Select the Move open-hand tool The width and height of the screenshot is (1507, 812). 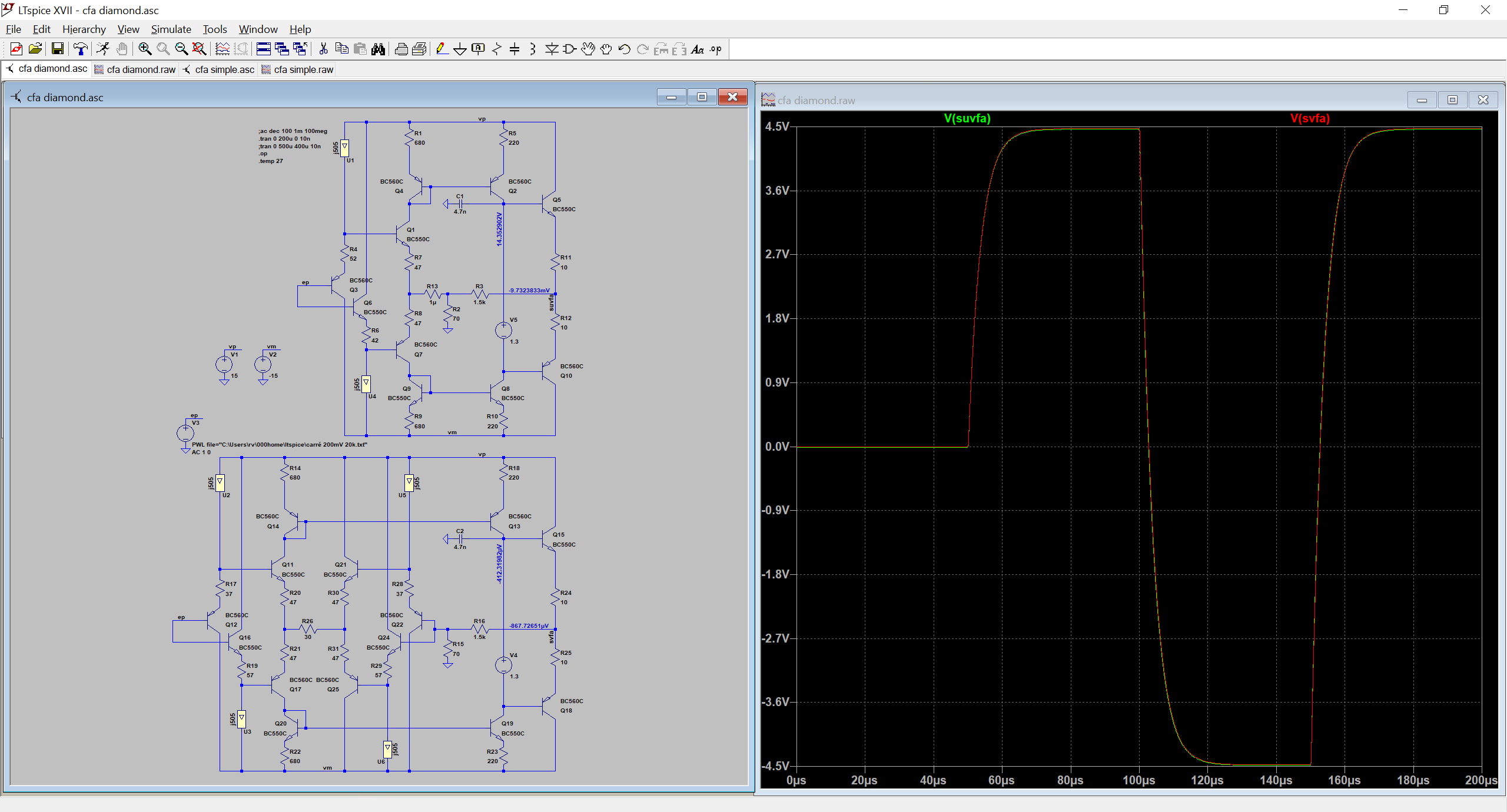pos(588,49)
